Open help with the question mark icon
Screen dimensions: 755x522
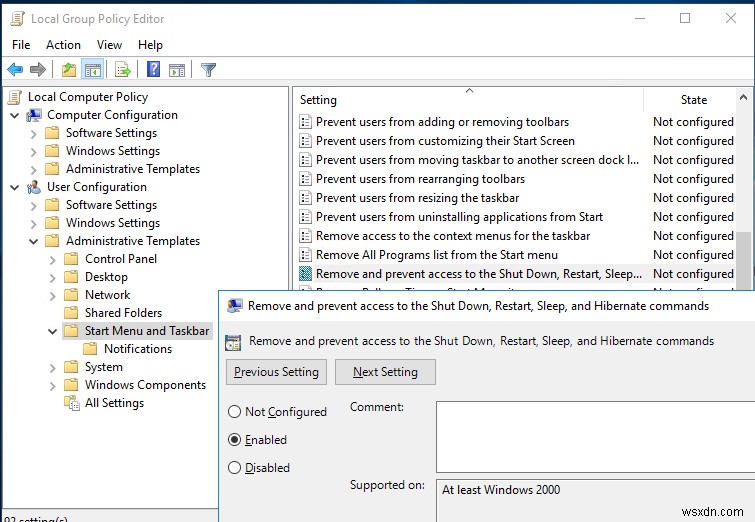click(x=154, y=69)
